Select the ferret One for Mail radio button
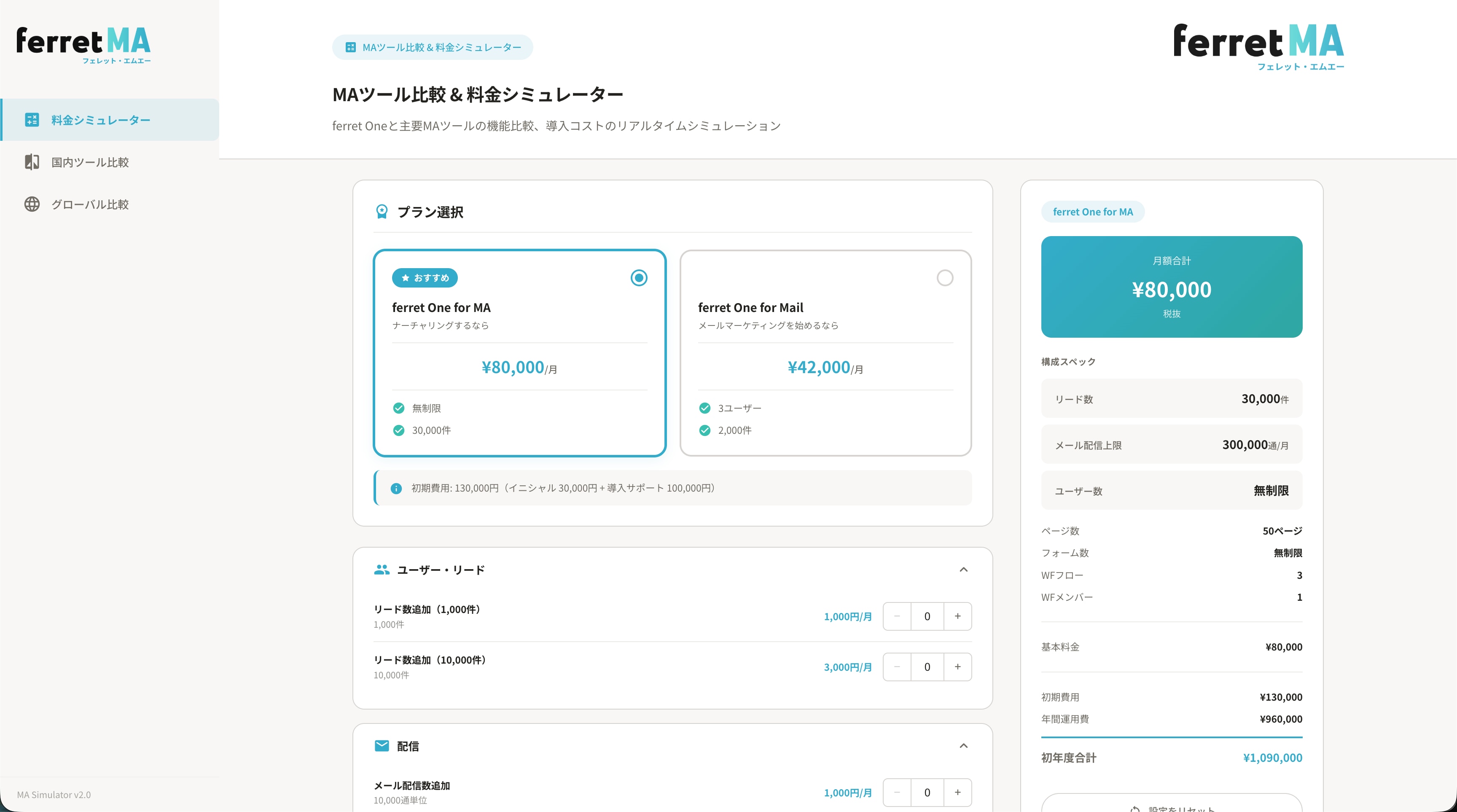 click(944, 278)
